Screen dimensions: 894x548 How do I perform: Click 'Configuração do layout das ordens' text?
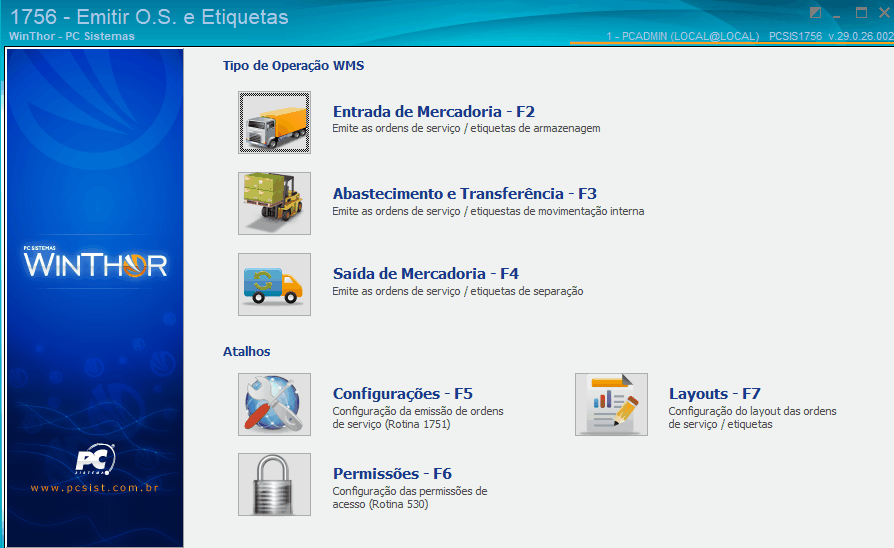753,411
